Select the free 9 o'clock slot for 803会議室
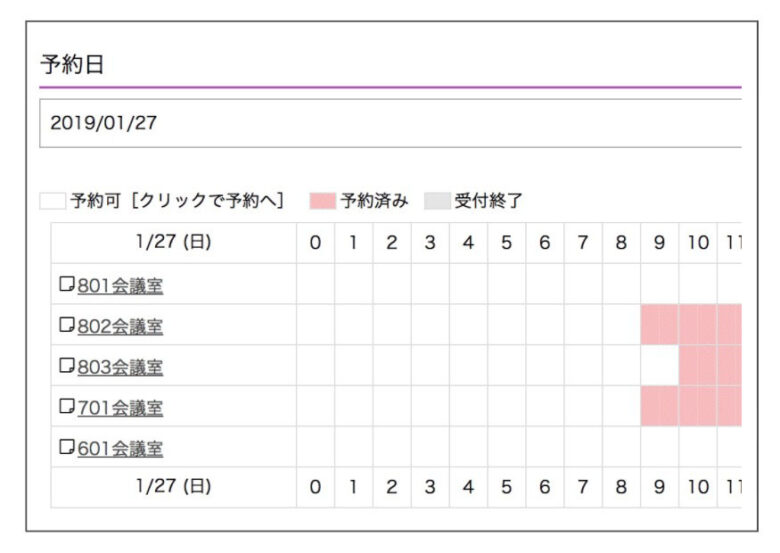The height and width of the screenshot is (553, 780). 660,366
